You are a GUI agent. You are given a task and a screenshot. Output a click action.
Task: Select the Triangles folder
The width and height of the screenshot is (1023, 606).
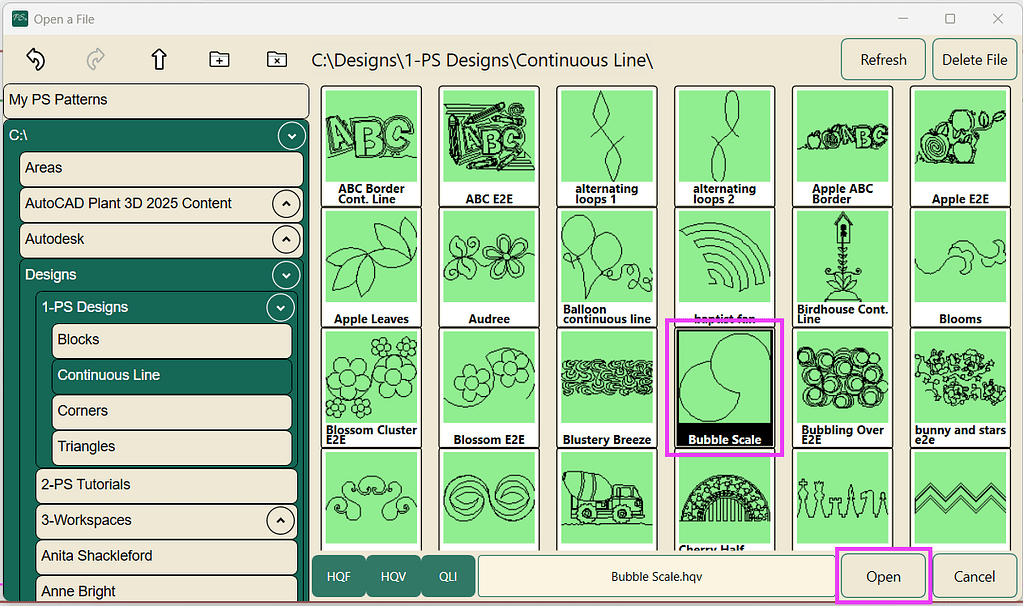(171, 447)
